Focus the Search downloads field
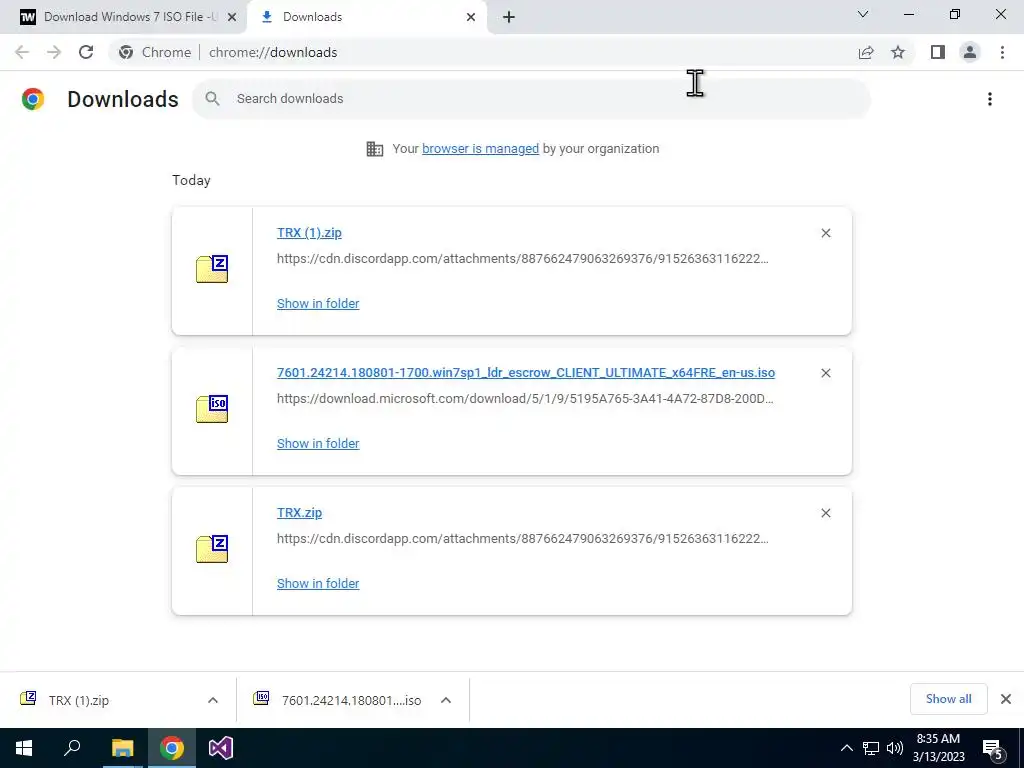Image resolution: width=1024 pixels, height=768 pixels. (531, 99)
